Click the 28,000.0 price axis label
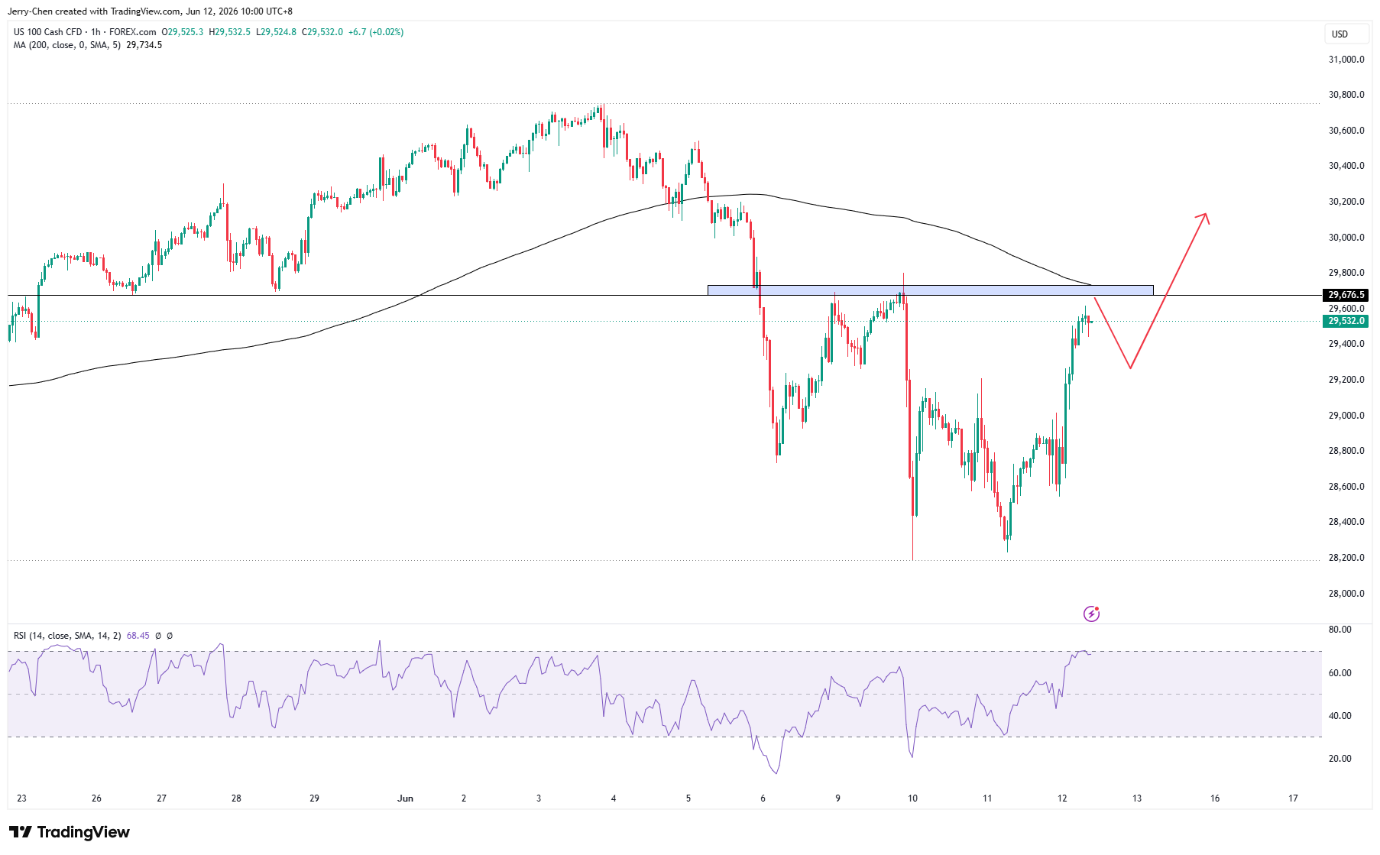1380x855 pixels. 1347,594
